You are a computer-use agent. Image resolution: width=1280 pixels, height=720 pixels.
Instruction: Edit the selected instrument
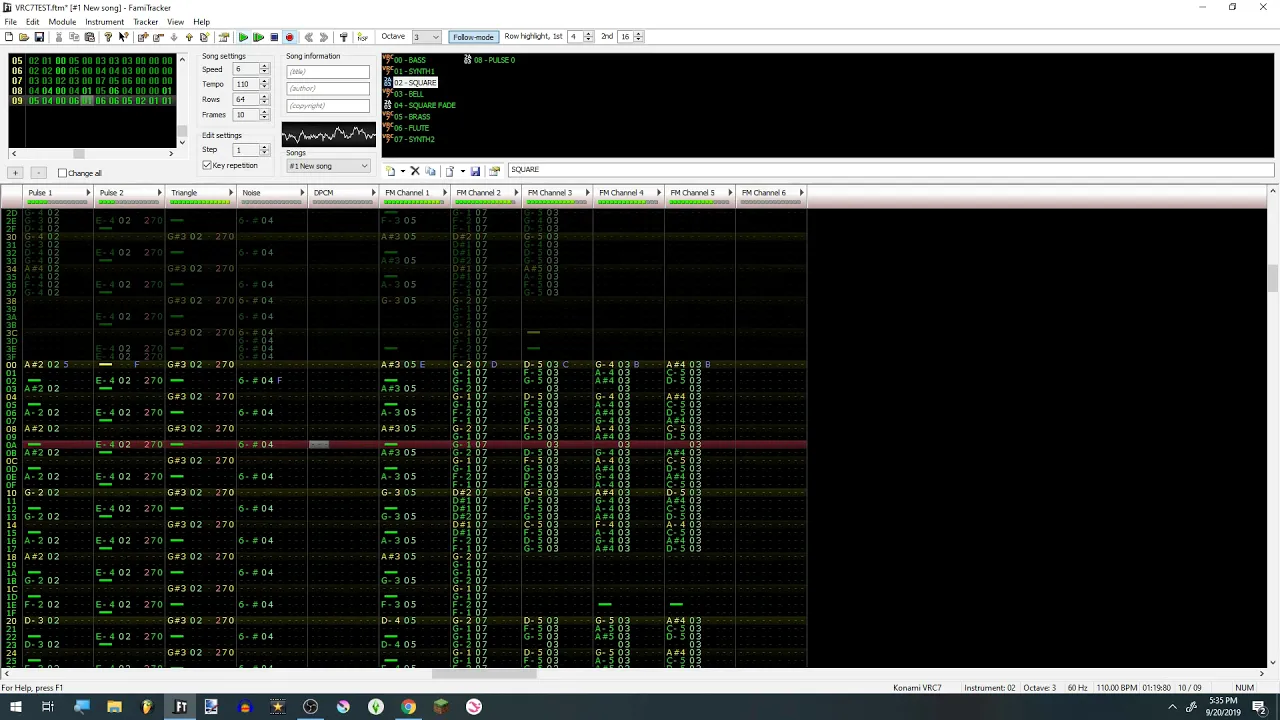coord(494,171)
